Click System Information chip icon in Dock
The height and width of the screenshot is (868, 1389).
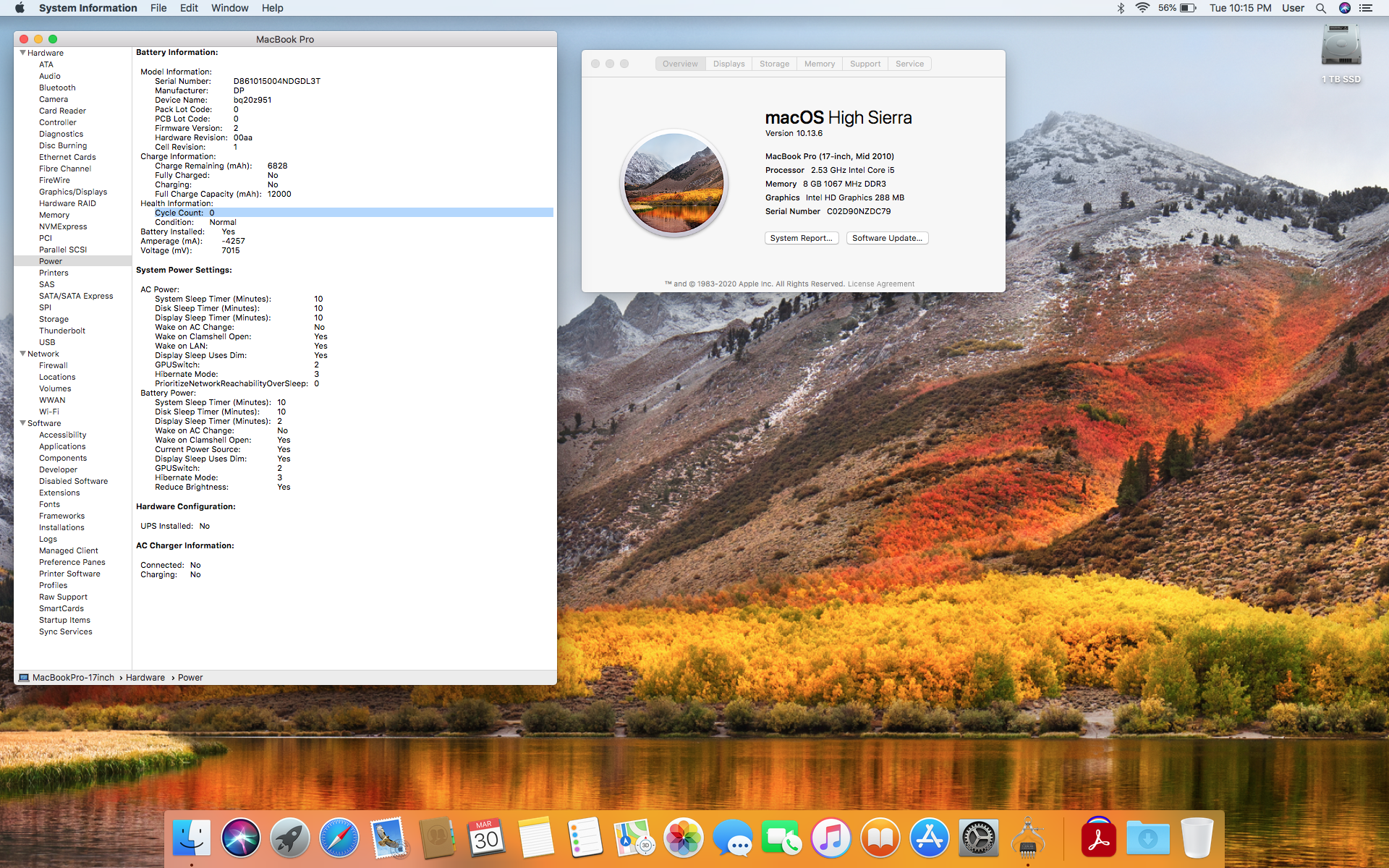pos(1028,838)
